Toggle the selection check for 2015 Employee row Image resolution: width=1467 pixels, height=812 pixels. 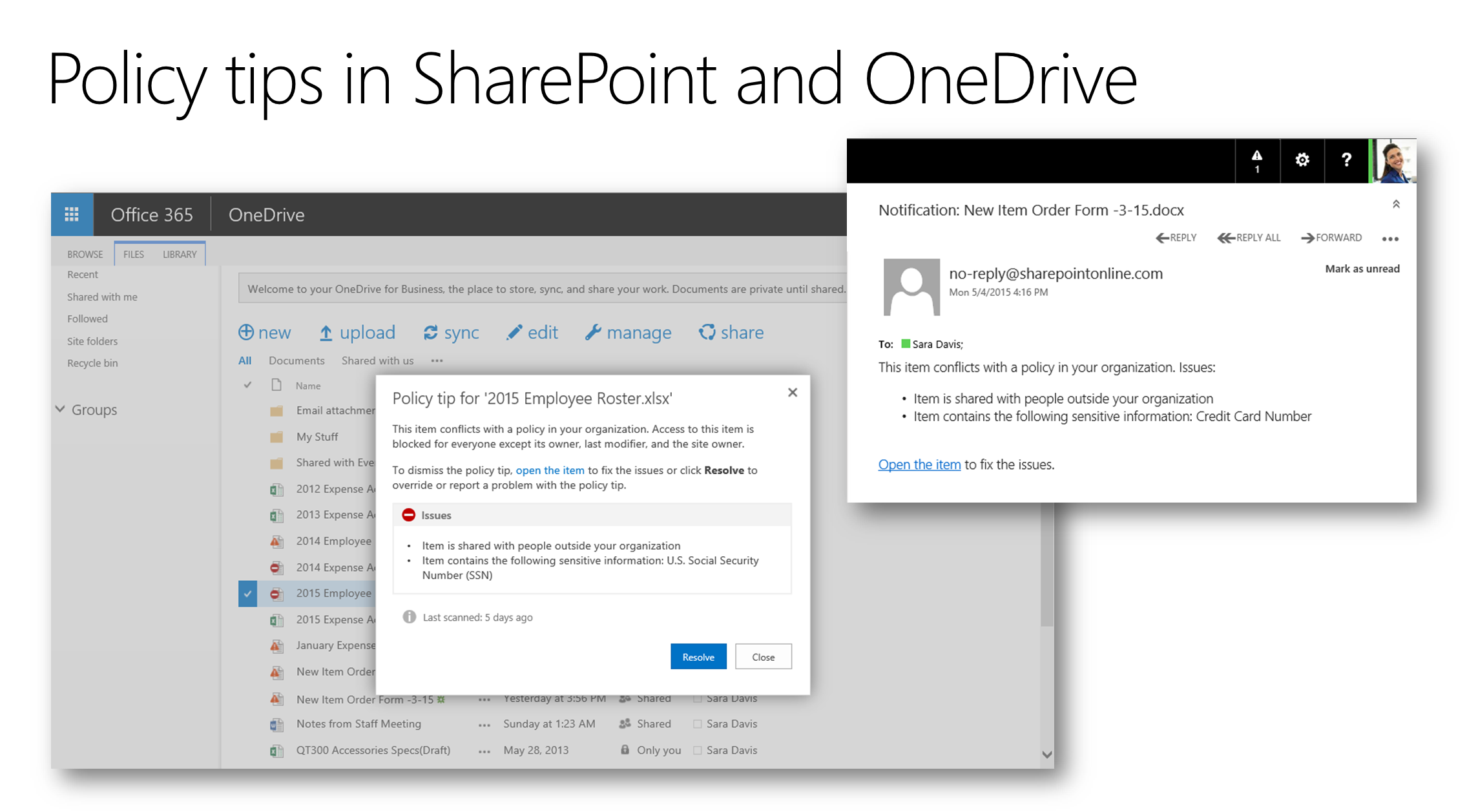pos(247,593)
